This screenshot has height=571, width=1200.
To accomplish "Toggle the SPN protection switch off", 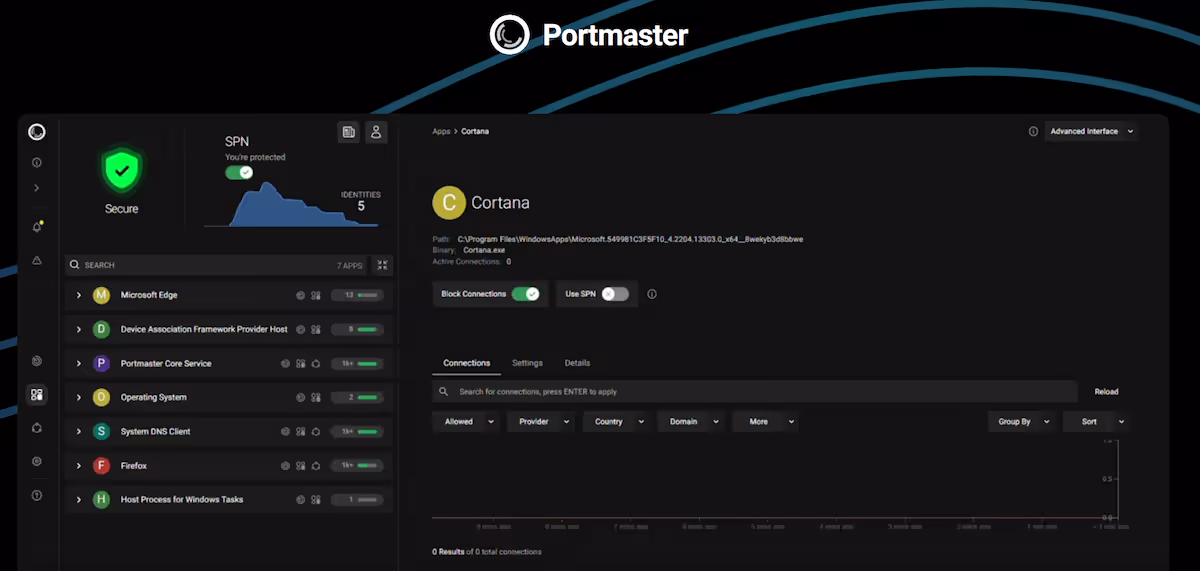I will coord(239,172).
